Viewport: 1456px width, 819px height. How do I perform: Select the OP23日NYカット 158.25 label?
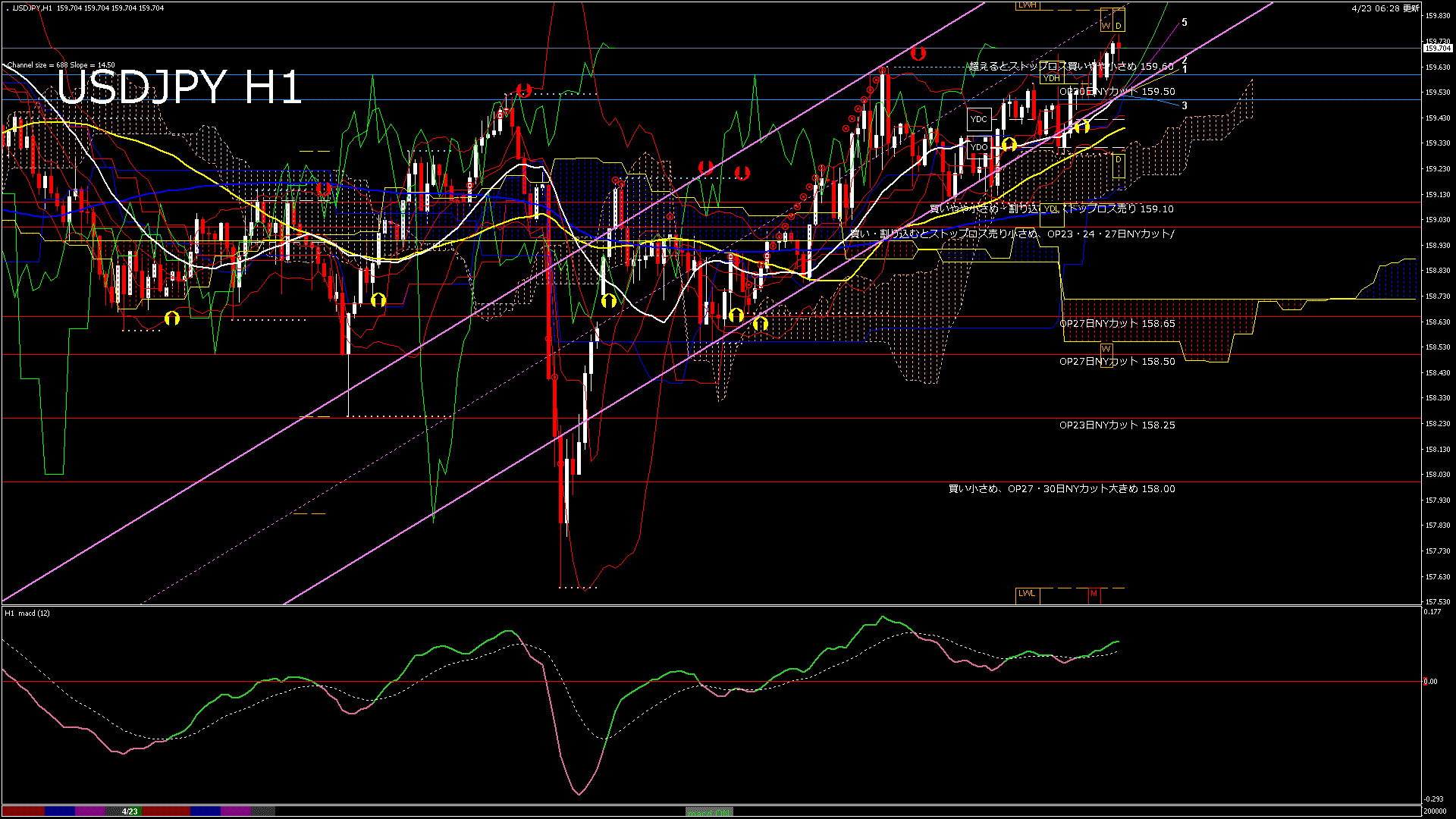(x=1116, y=425)
